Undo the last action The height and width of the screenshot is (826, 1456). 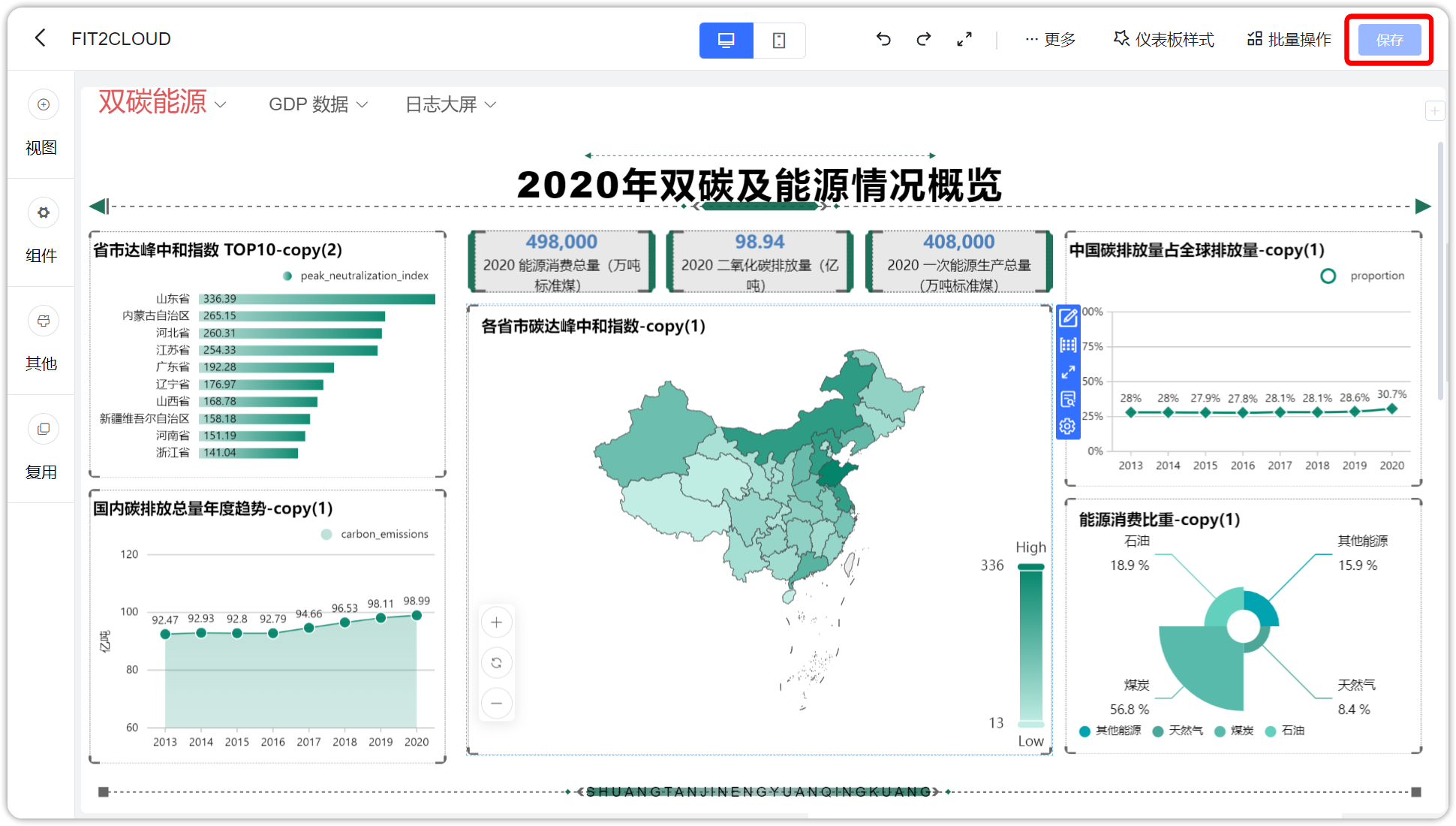click(883, 39)
